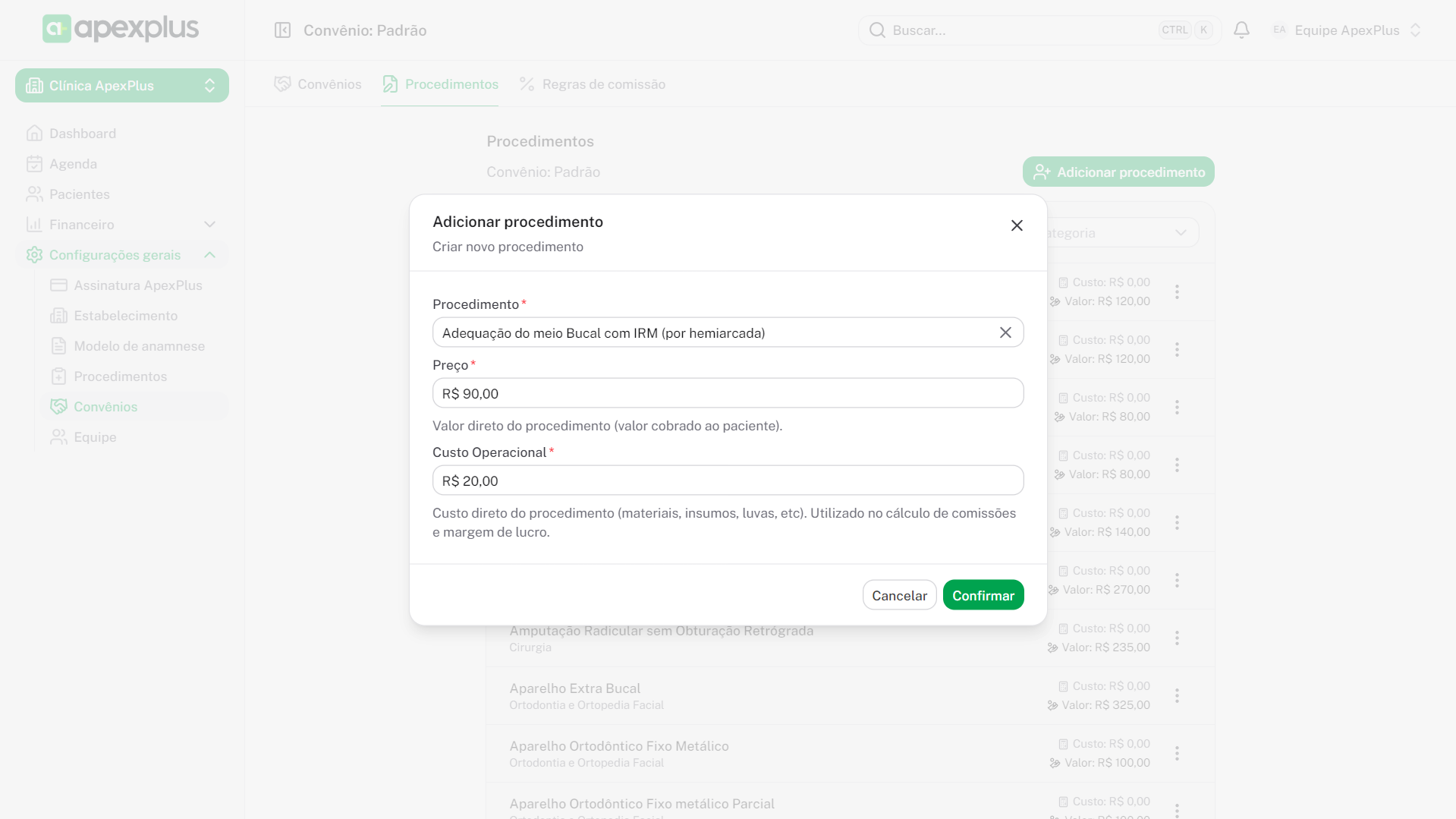
Task: Focus the Custo Operacional input field
Action: (x=727, y=480)
